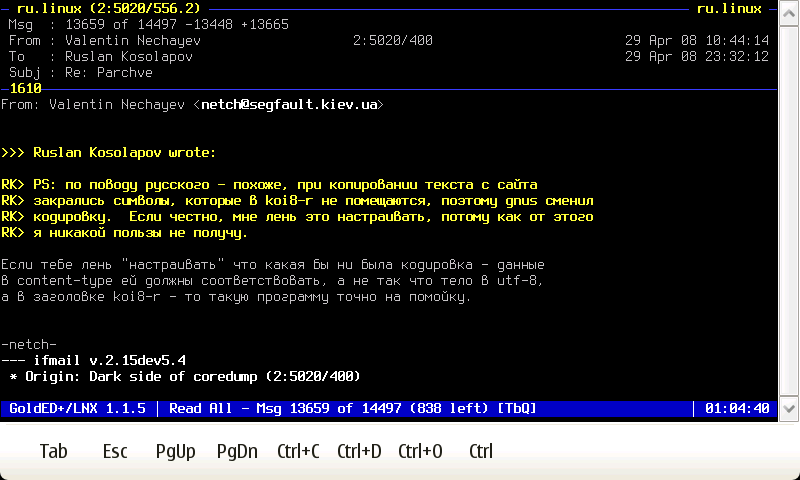Click the 01:04:40 clock in status bar
Screen dimensions: 800x480
[737, 409]
